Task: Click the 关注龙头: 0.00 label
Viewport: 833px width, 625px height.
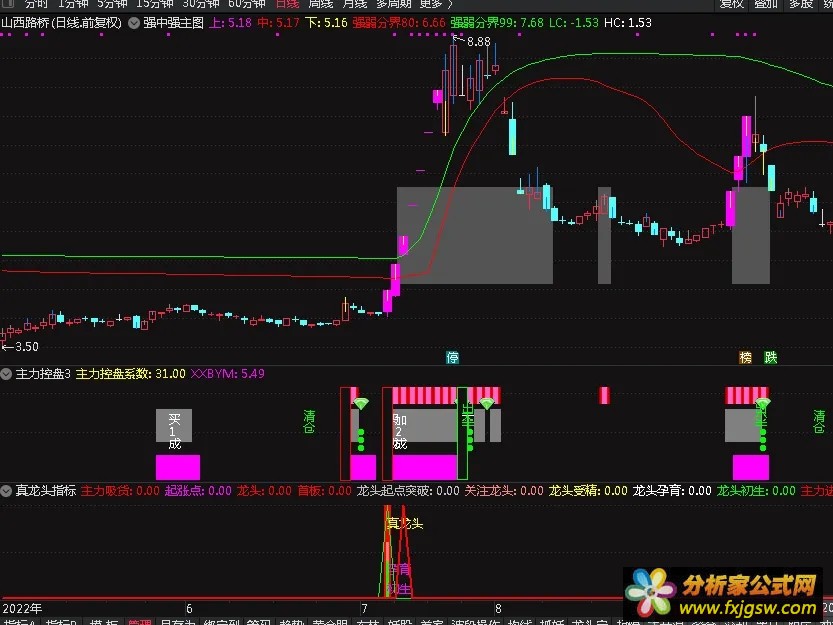Action: point(504,491)
